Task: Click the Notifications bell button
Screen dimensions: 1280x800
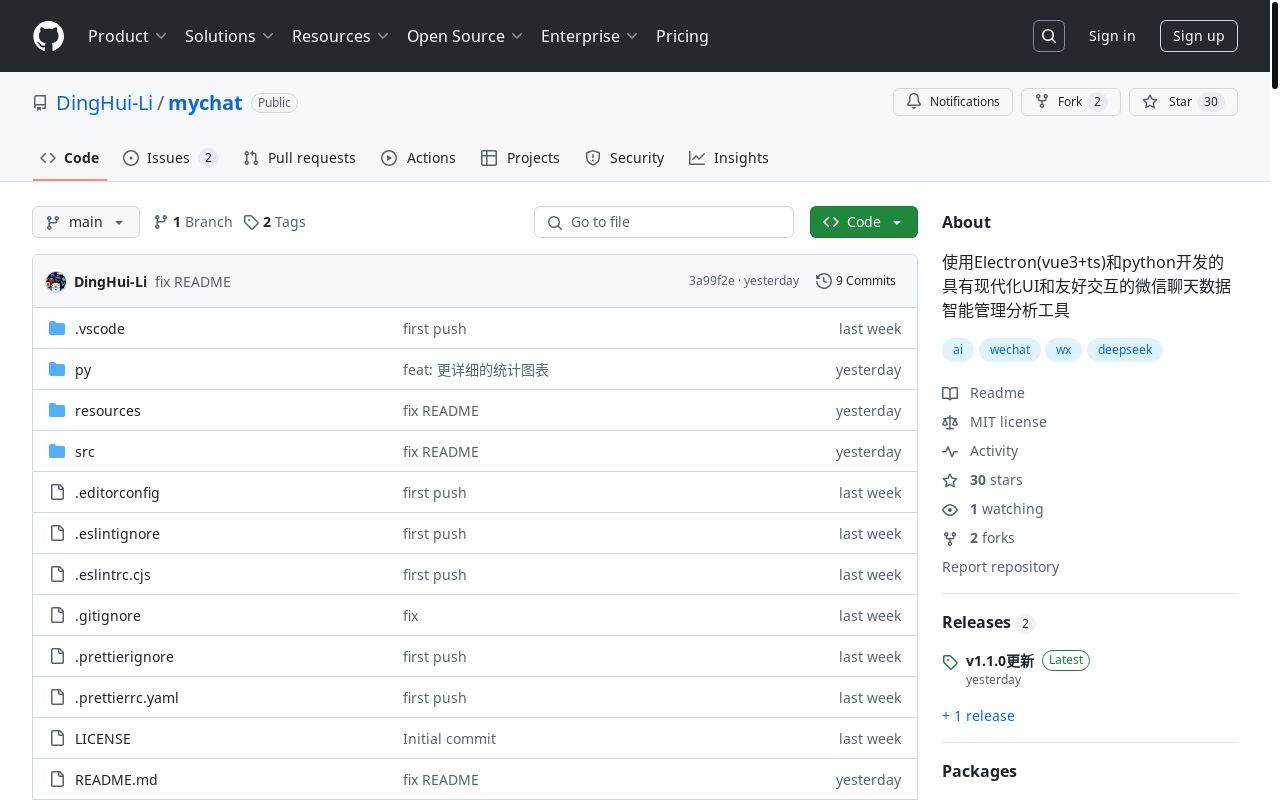Action: tap(953, 102)
